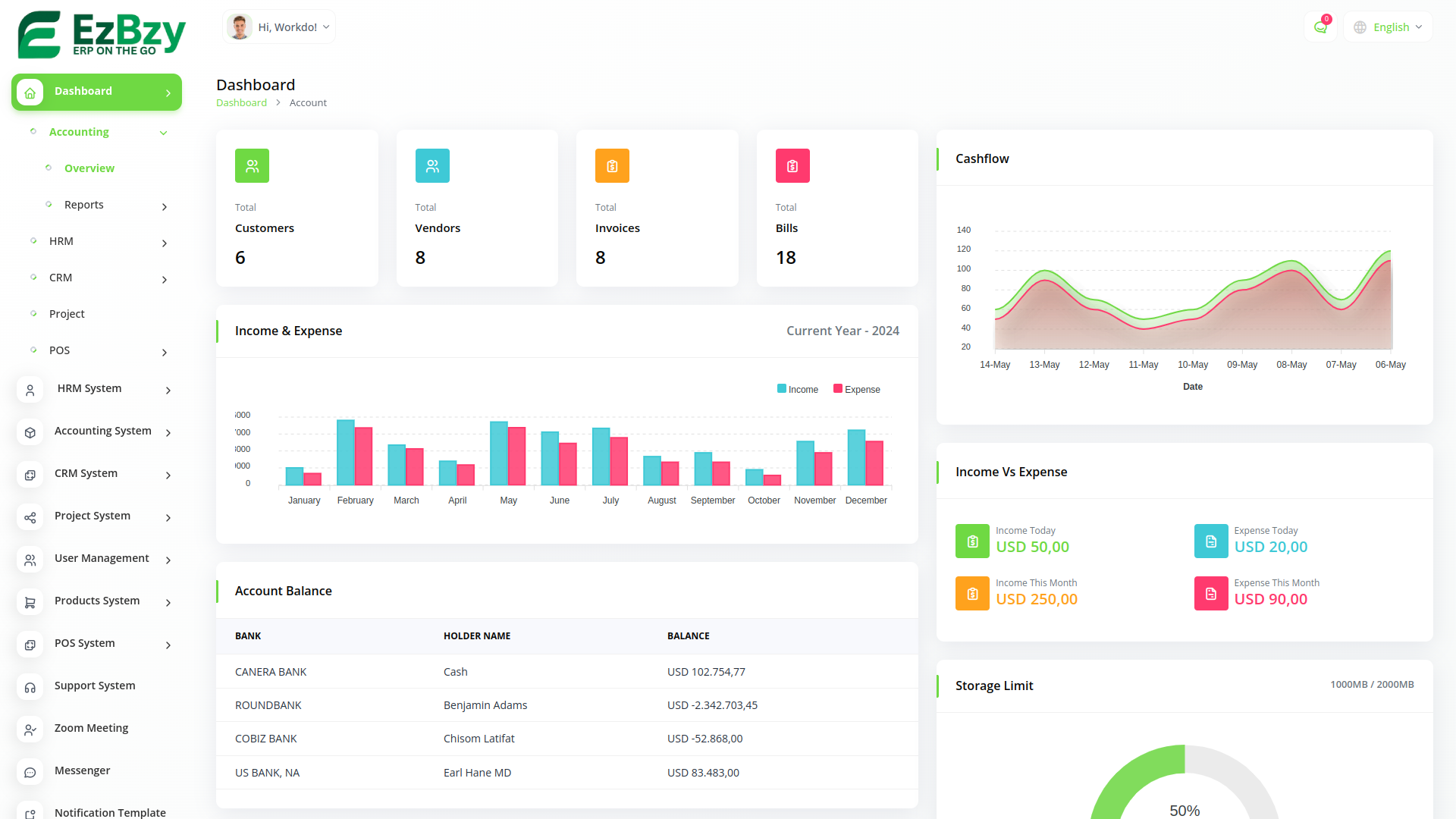Click the Total Bills pink icon
The width and height of the screenshot is (1456, 819).
tap(792, 166)
